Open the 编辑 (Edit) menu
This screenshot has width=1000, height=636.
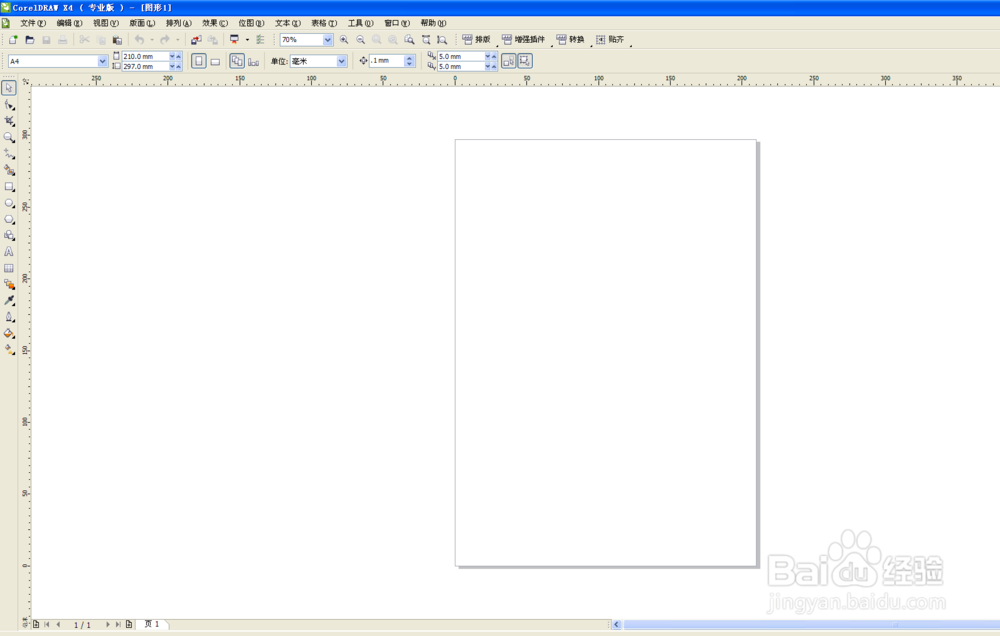[x=69, y=23]
